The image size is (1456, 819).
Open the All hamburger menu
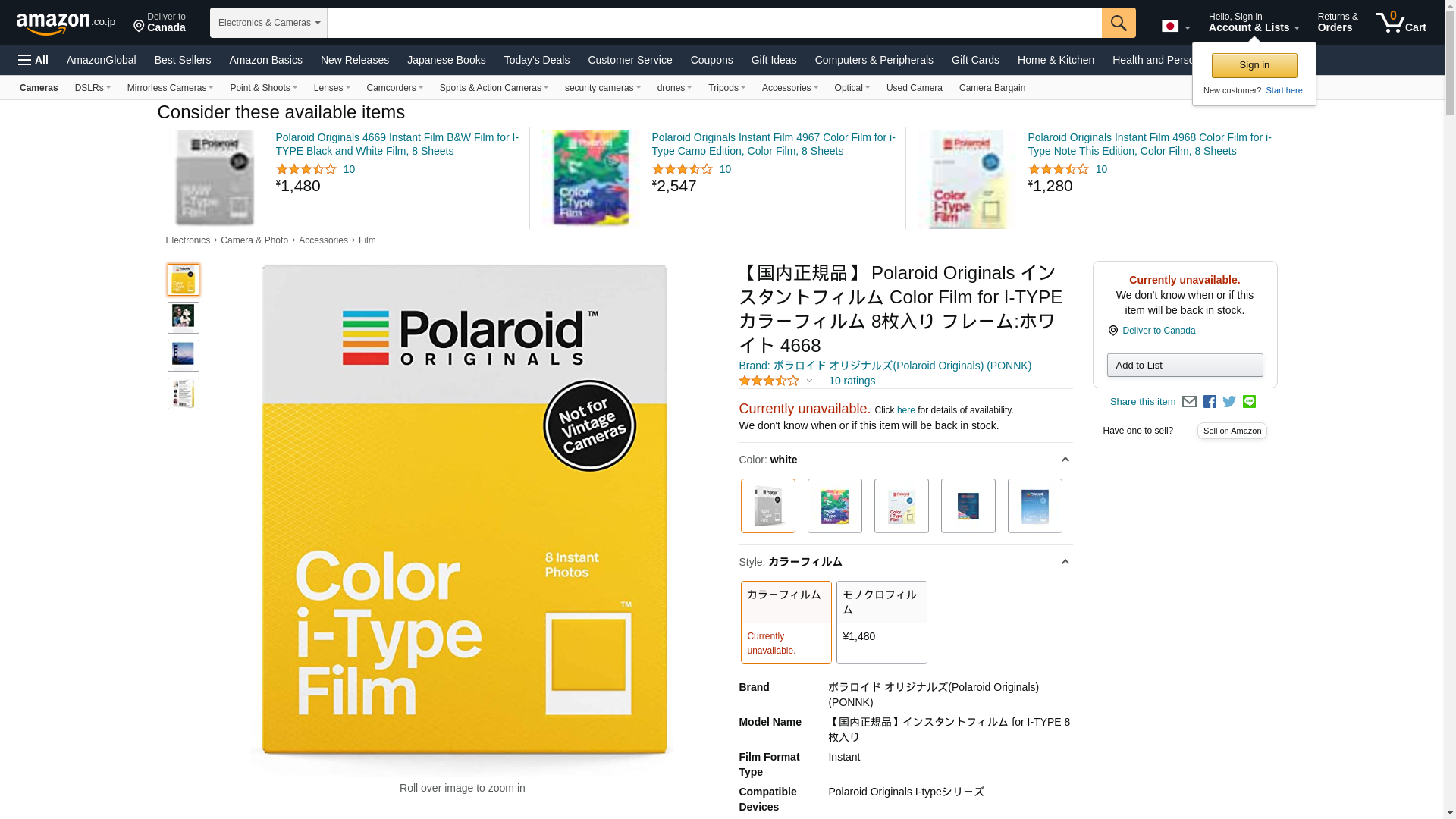(x=33, y=60)
